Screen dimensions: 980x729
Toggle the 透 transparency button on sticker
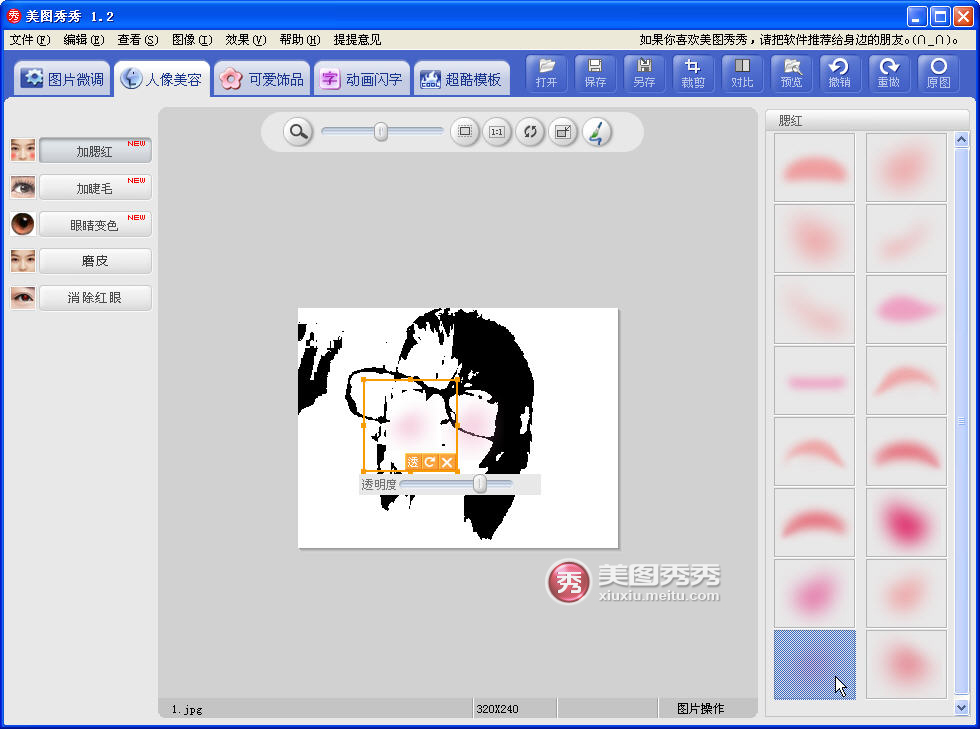point(413,462)
